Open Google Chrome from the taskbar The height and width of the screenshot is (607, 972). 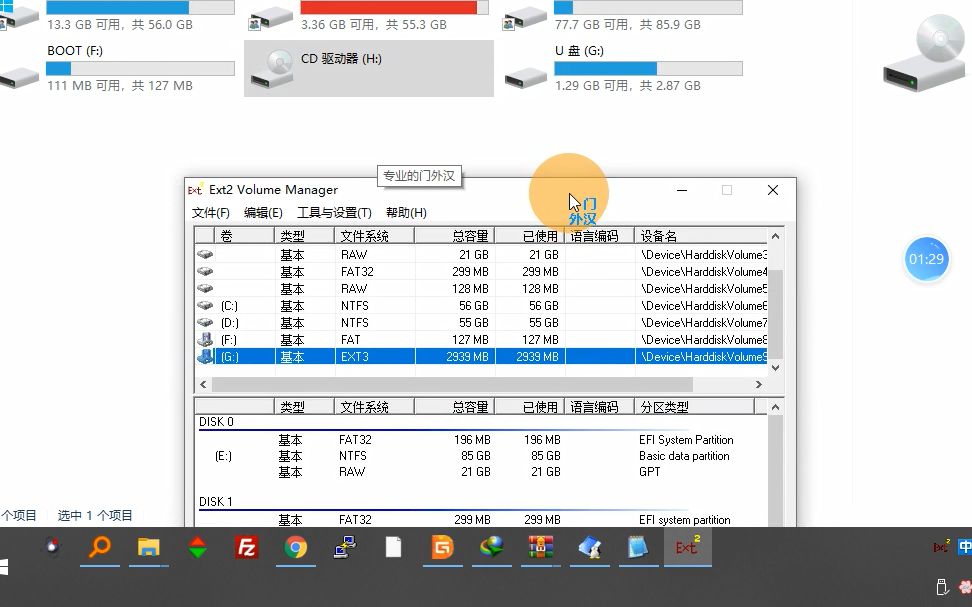[295, 548]
